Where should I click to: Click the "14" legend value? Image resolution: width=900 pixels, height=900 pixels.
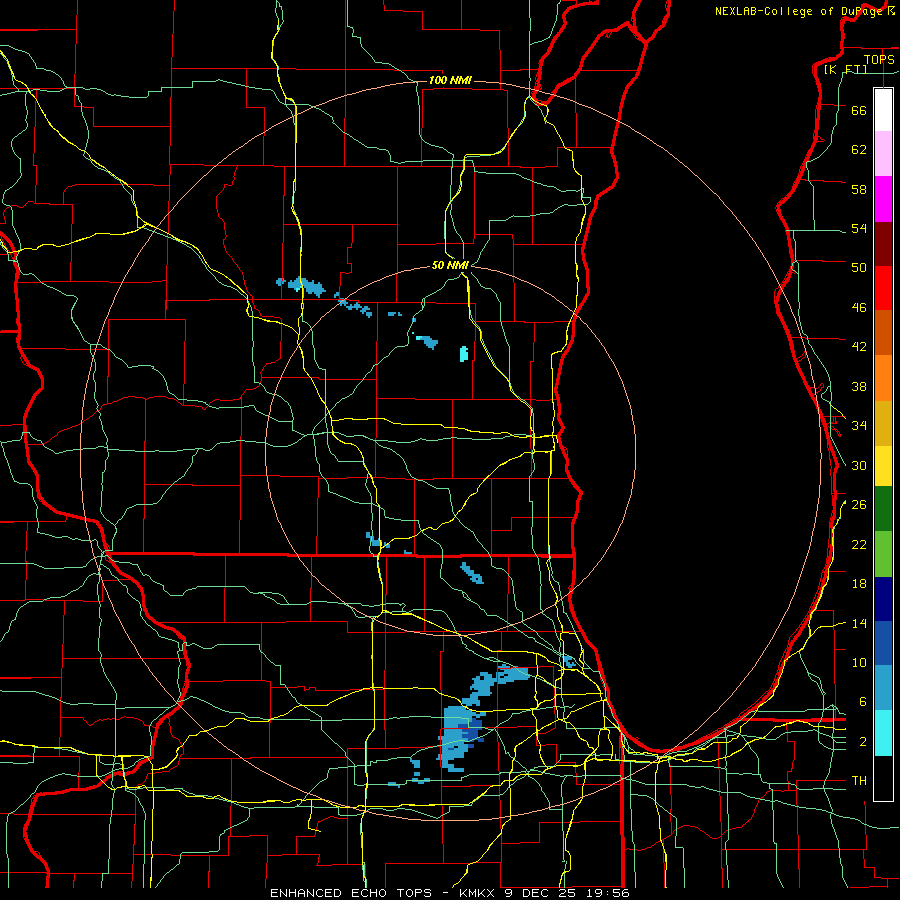(859, 623)
